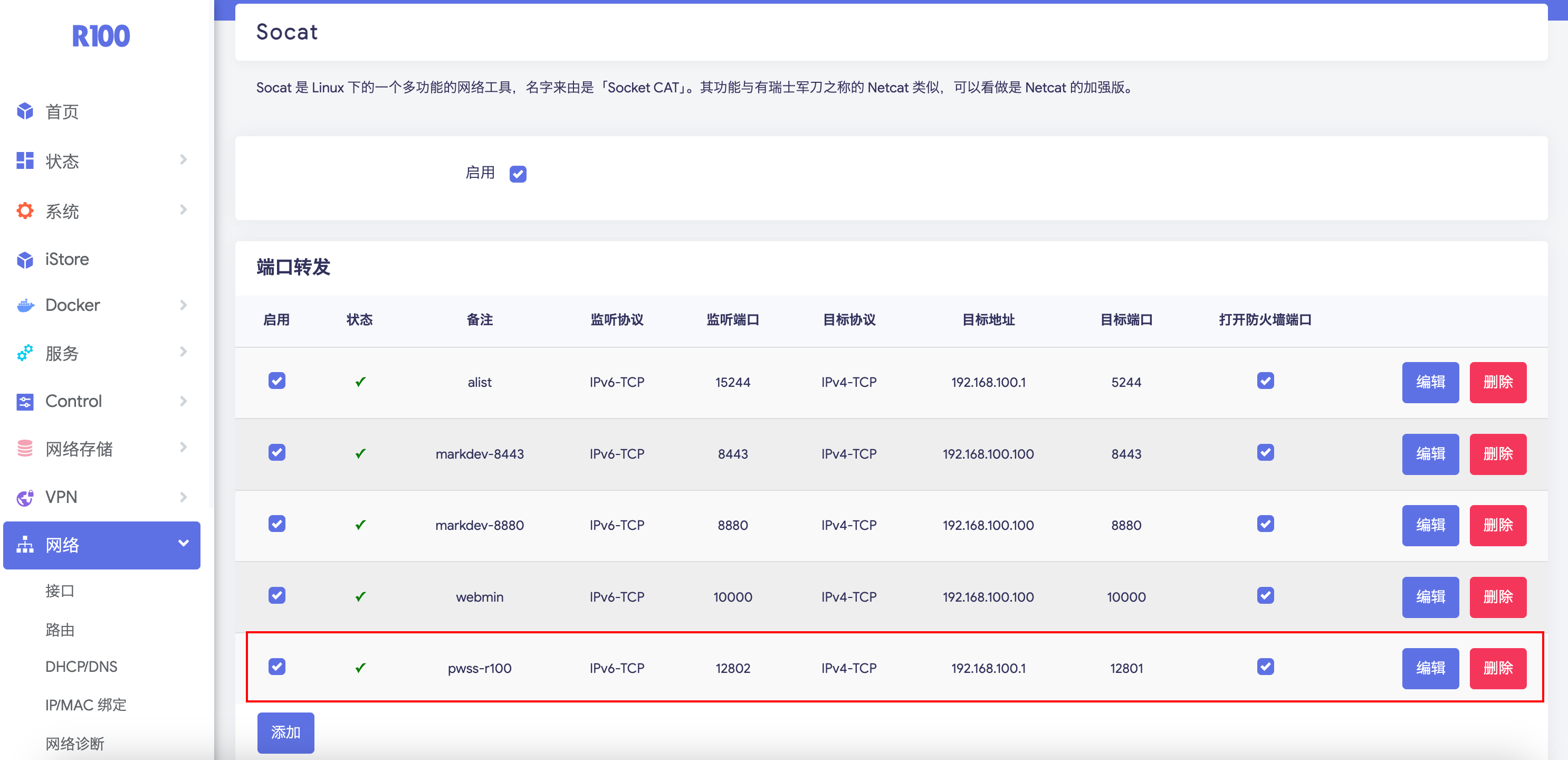Image resolution: width=1568 pixels, height=760 pixels.
Task: Click the Control sliders icon
Action: point(25,401)
